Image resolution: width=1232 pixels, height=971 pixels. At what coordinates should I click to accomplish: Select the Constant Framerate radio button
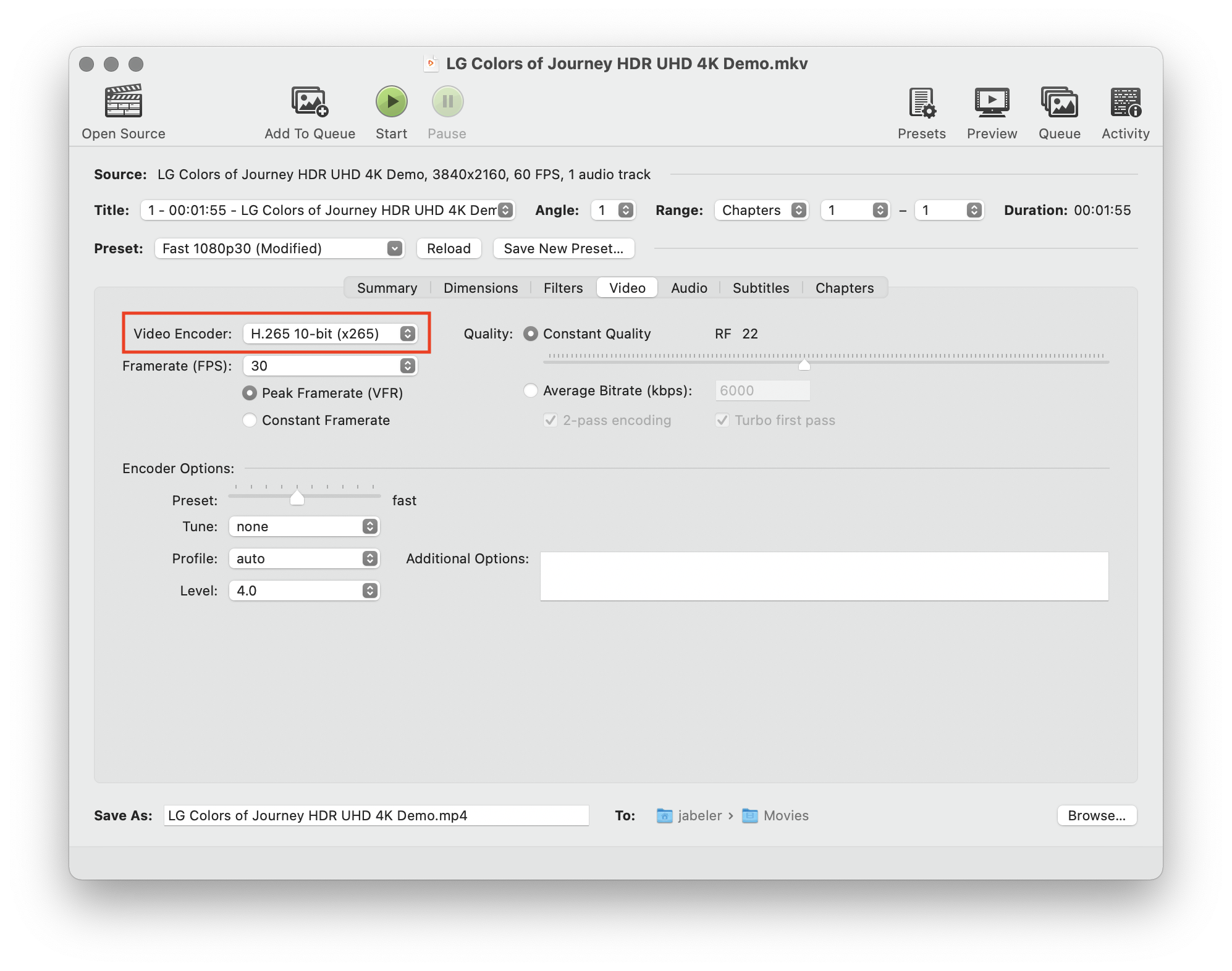pos(250,420)
